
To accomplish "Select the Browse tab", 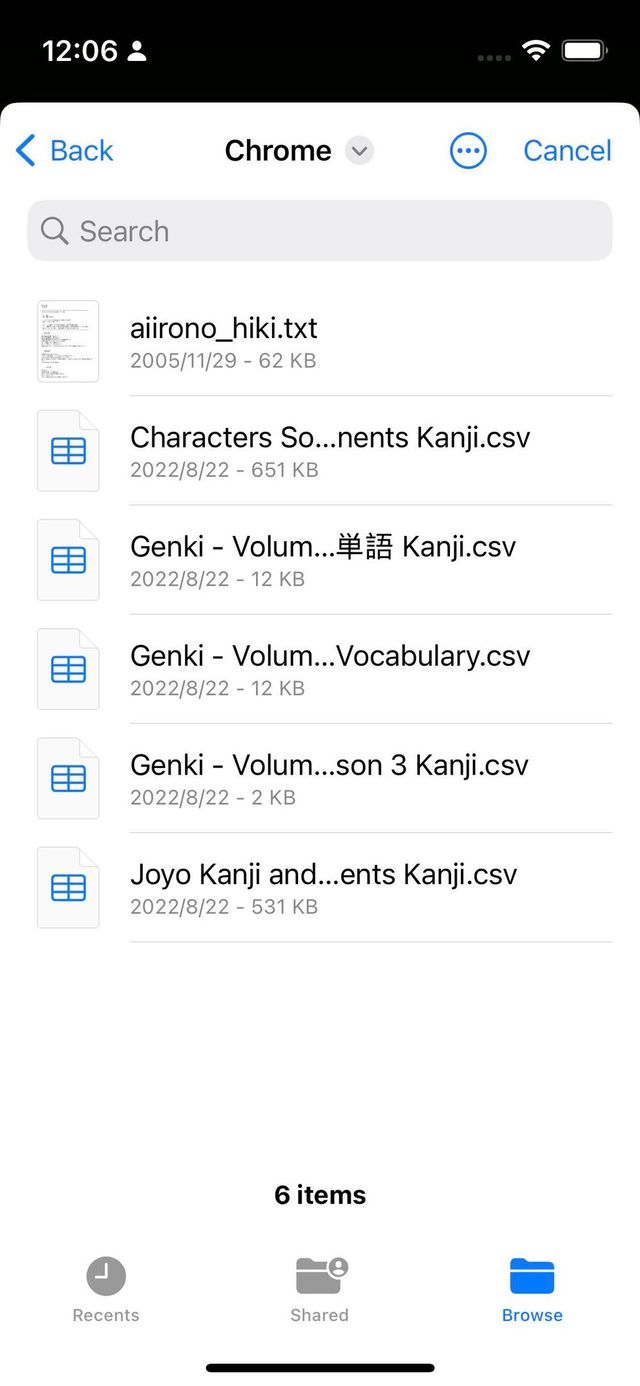I will click(x=532, y=1290).
